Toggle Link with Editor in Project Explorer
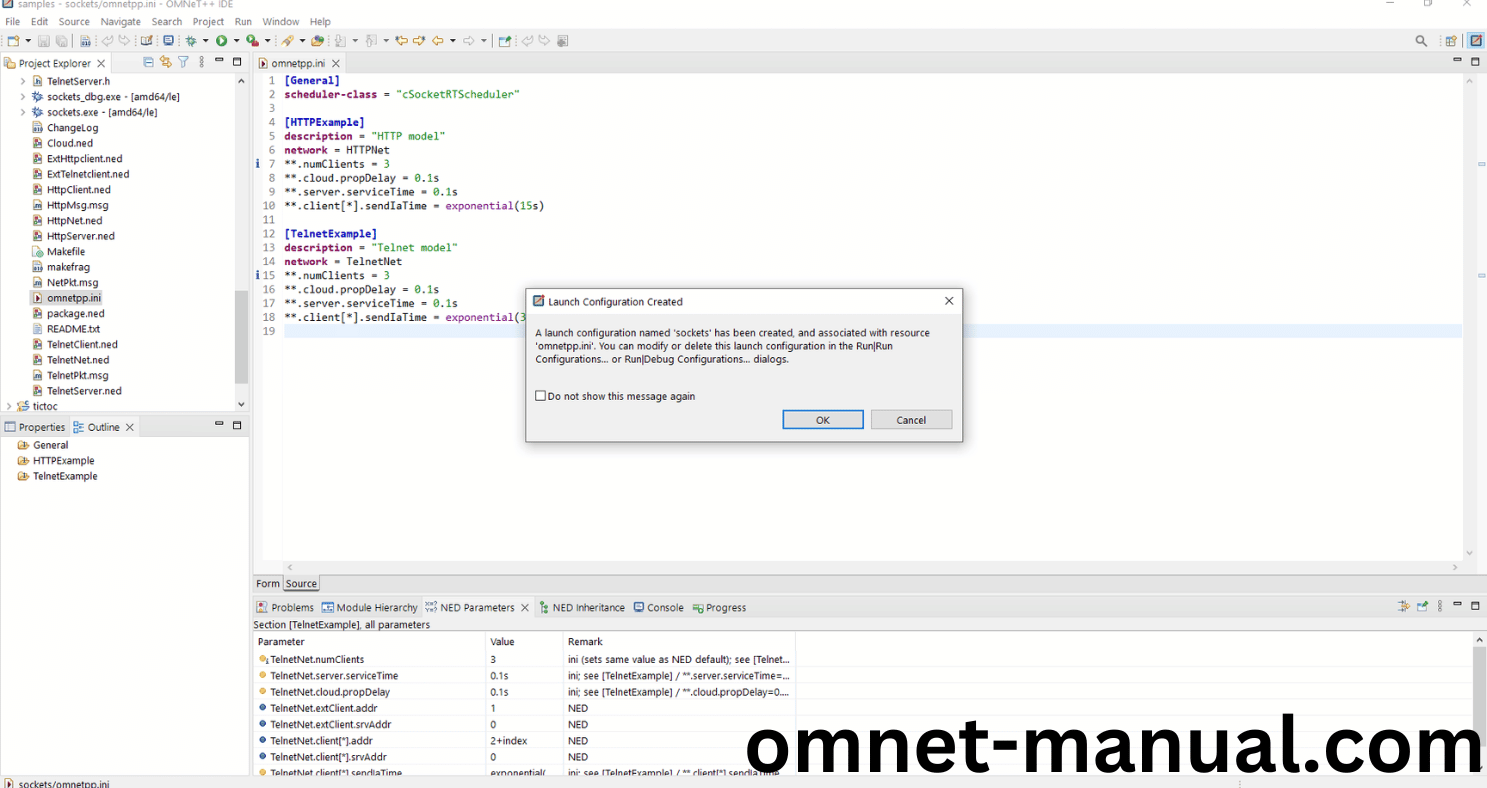 [x=166, y=62]
